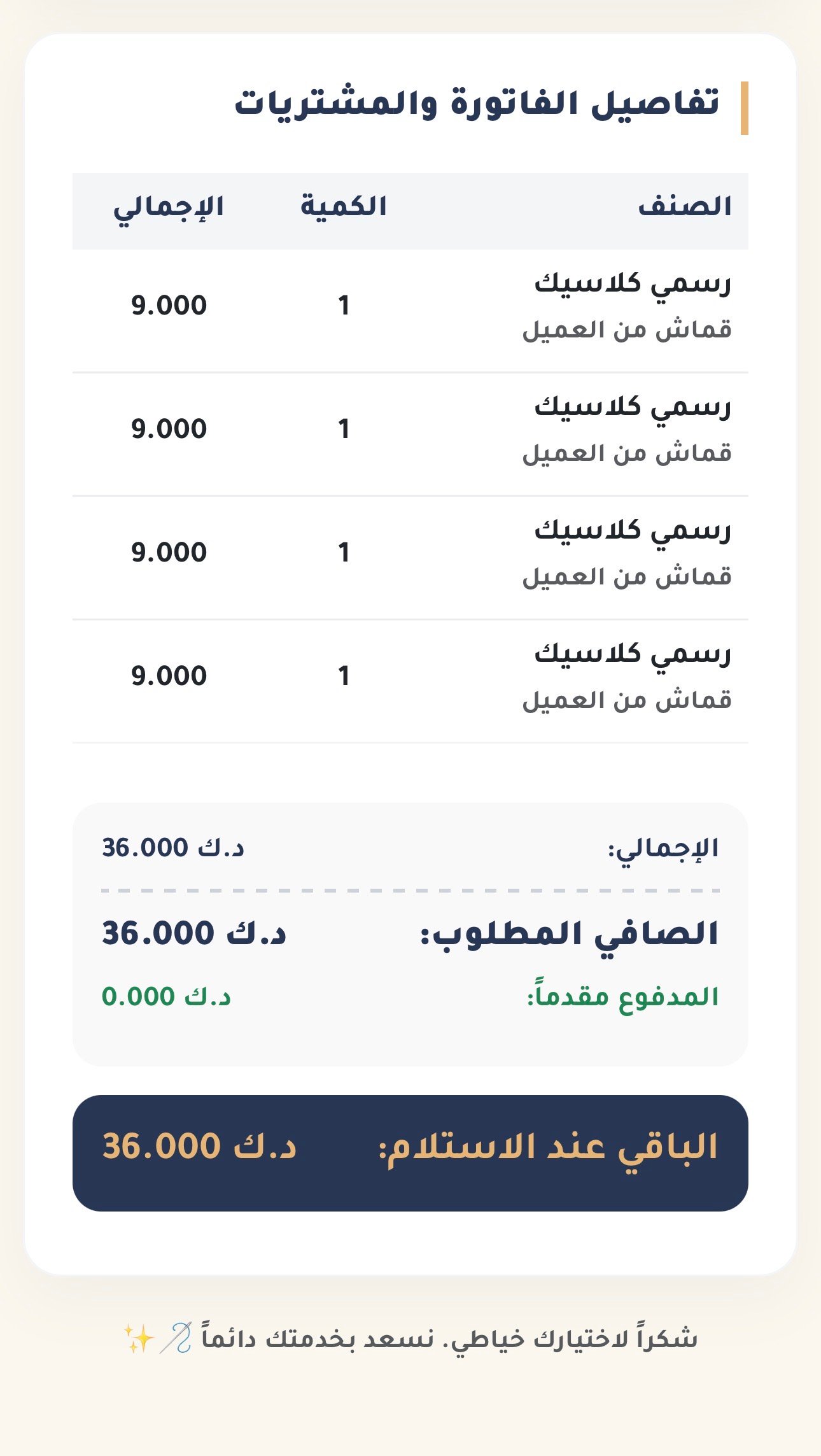
Task: Click the bold 36.000 د.ك net amount
Action: tap(194, 934)
